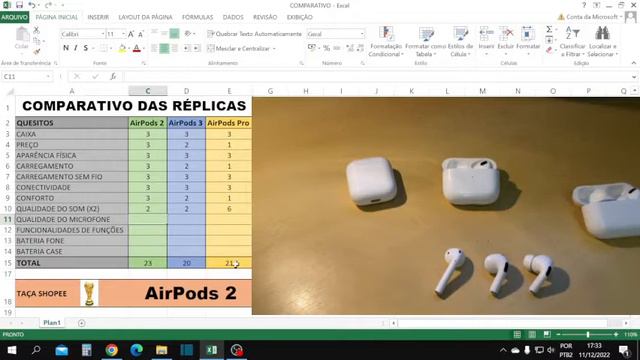640x360 pixels.
Task: Switch to DADOS tab
Action: click(x=233, y=17)
